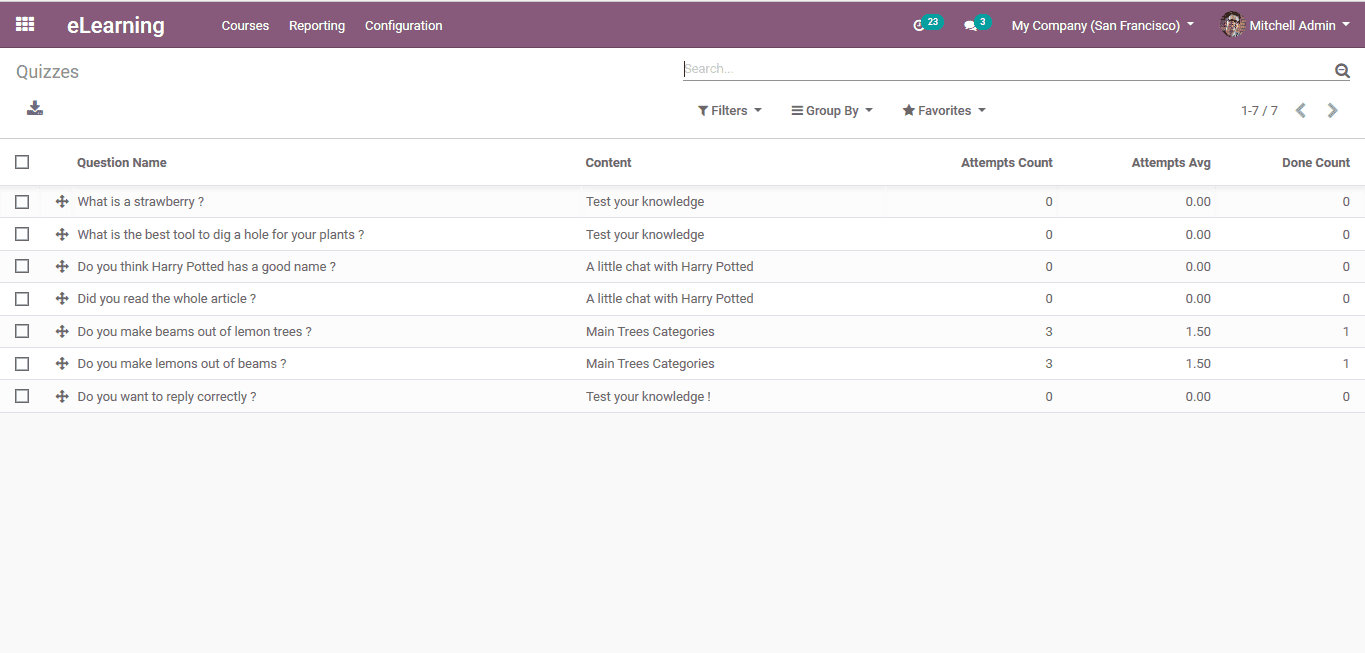The image size is (1365, 653).
Task: Open the Filters dropdown
Action: [x=730, y=111]
